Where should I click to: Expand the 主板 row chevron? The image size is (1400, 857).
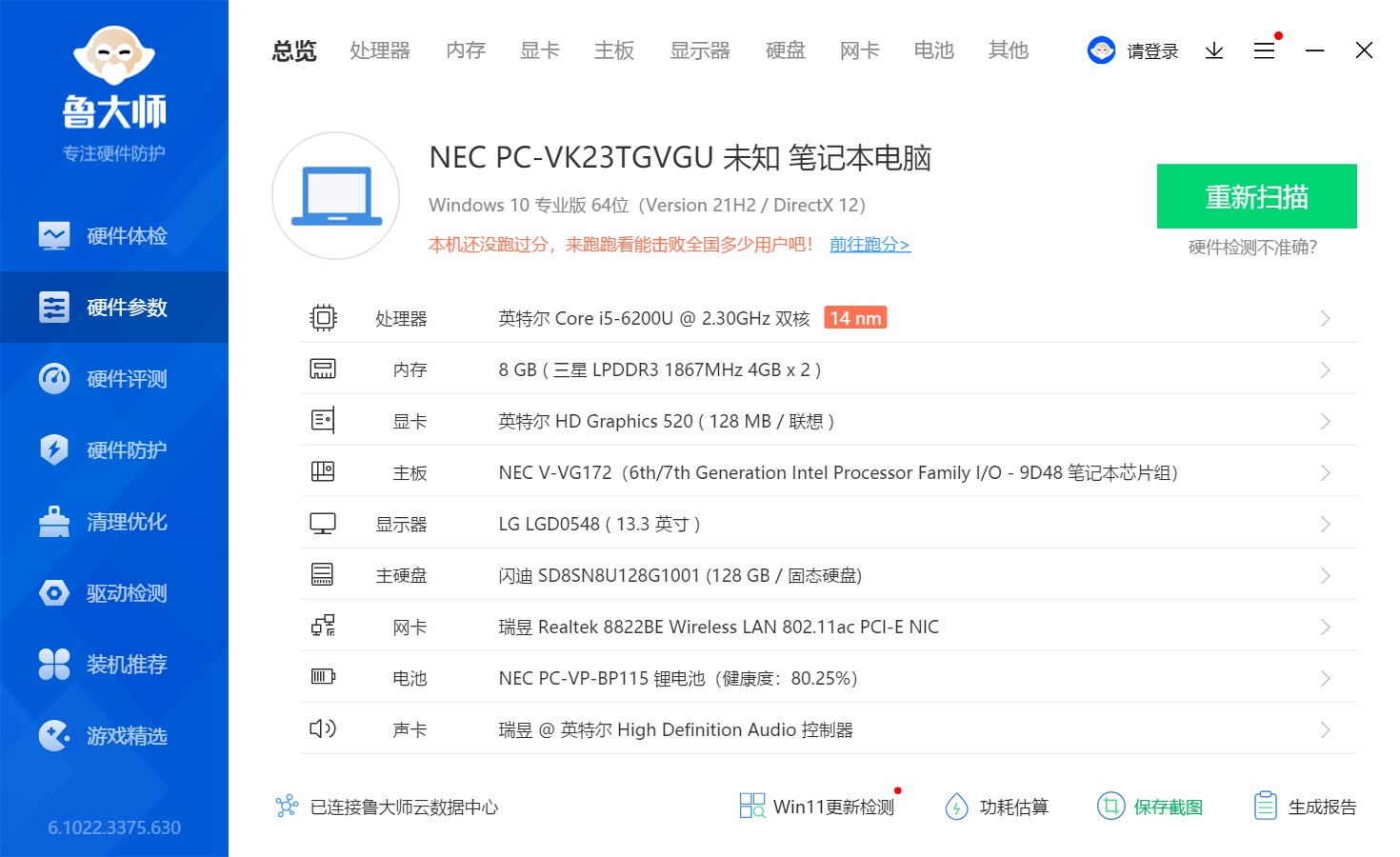(1325, 472)
